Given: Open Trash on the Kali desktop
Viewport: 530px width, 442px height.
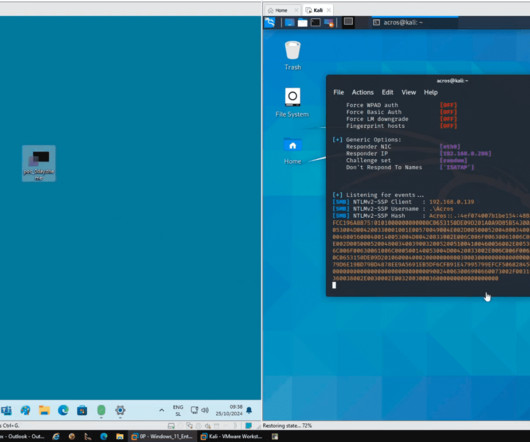Looking at the screenshot, I should click(293, 55).
